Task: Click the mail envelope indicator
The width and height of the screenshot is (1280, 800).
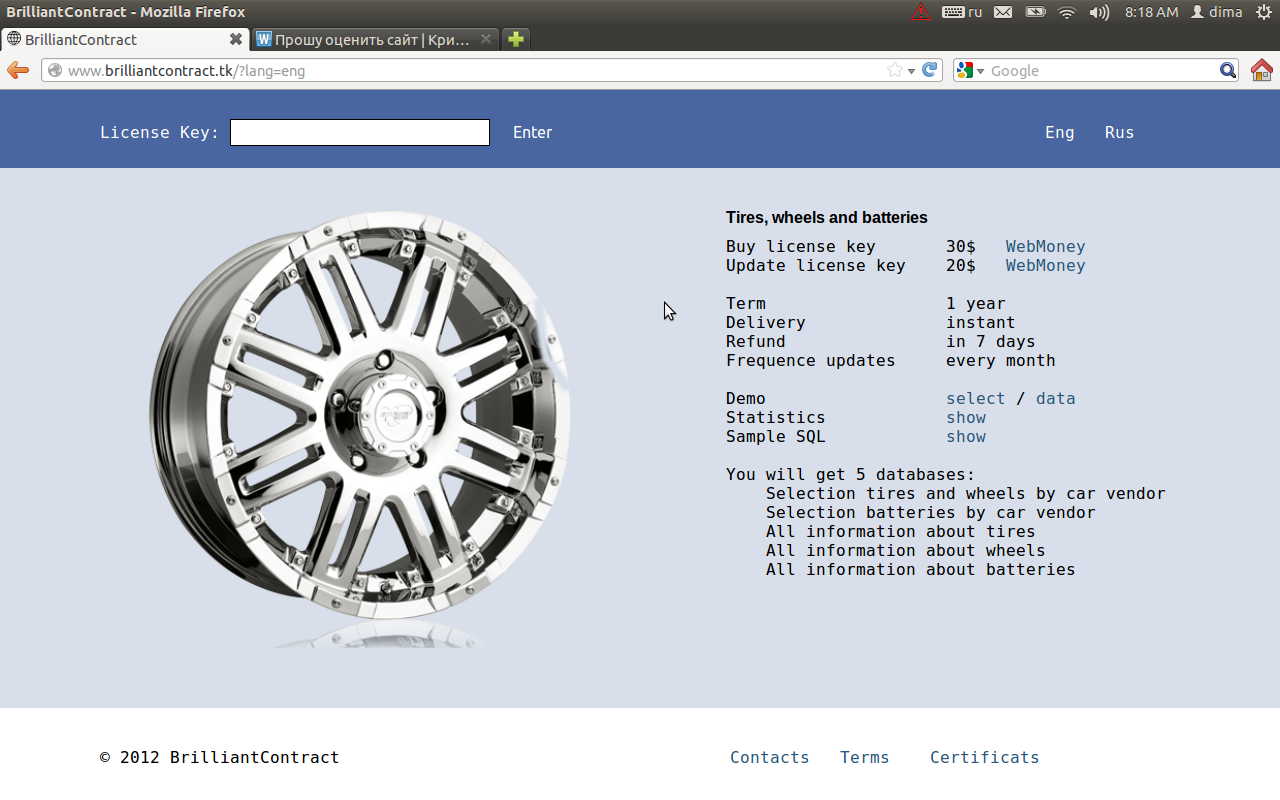Action: click(1003, 12)
